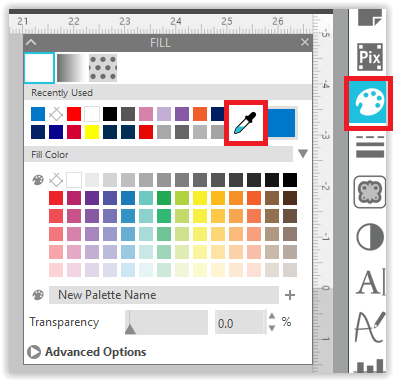Screen dimensions: 394x381
Task: Increase transparency with the up arrow
Action: tap(272, 316)
